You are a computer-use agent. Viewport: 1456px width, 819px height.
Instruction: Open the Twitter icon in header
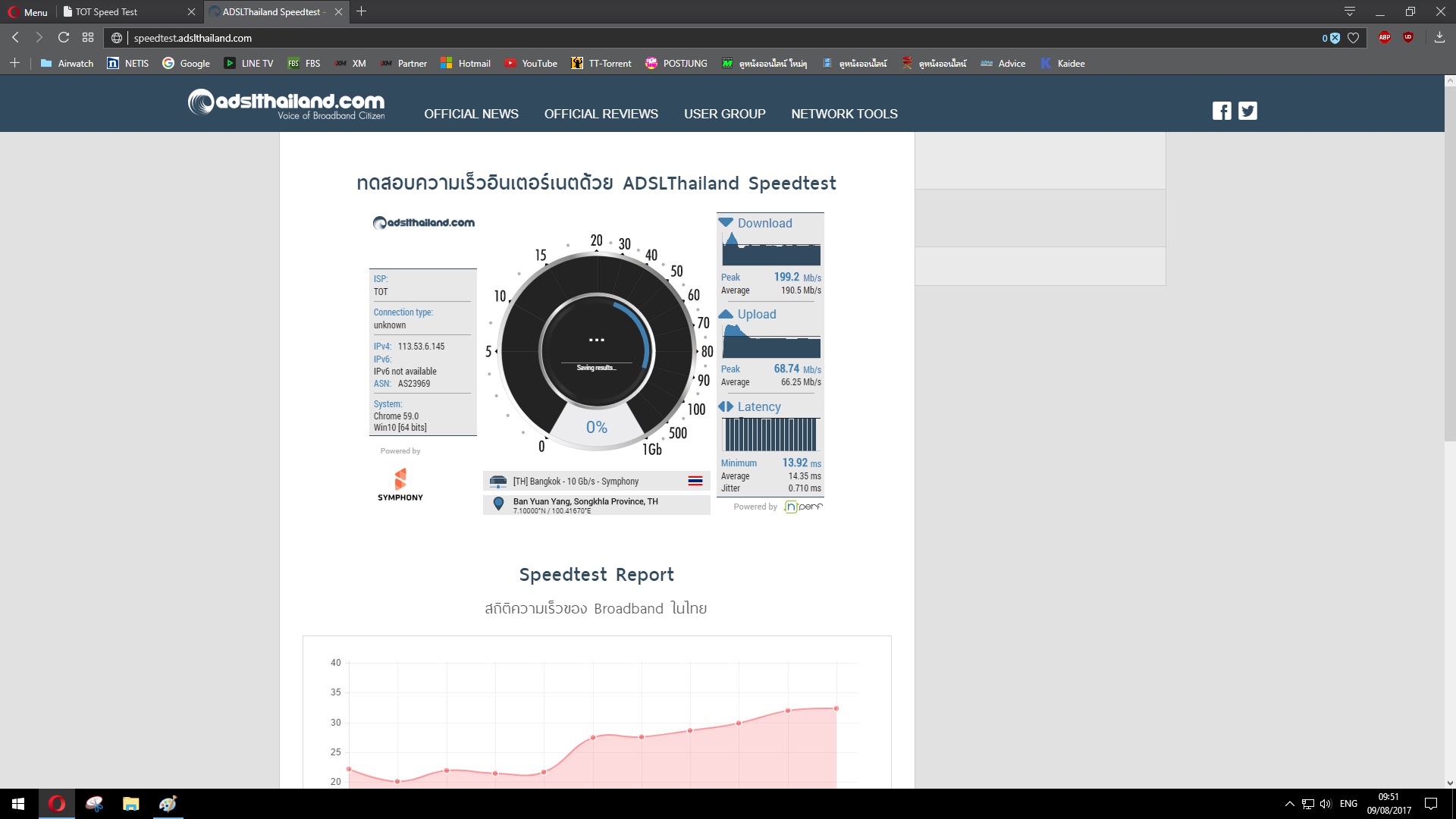tap(1247, 111)
